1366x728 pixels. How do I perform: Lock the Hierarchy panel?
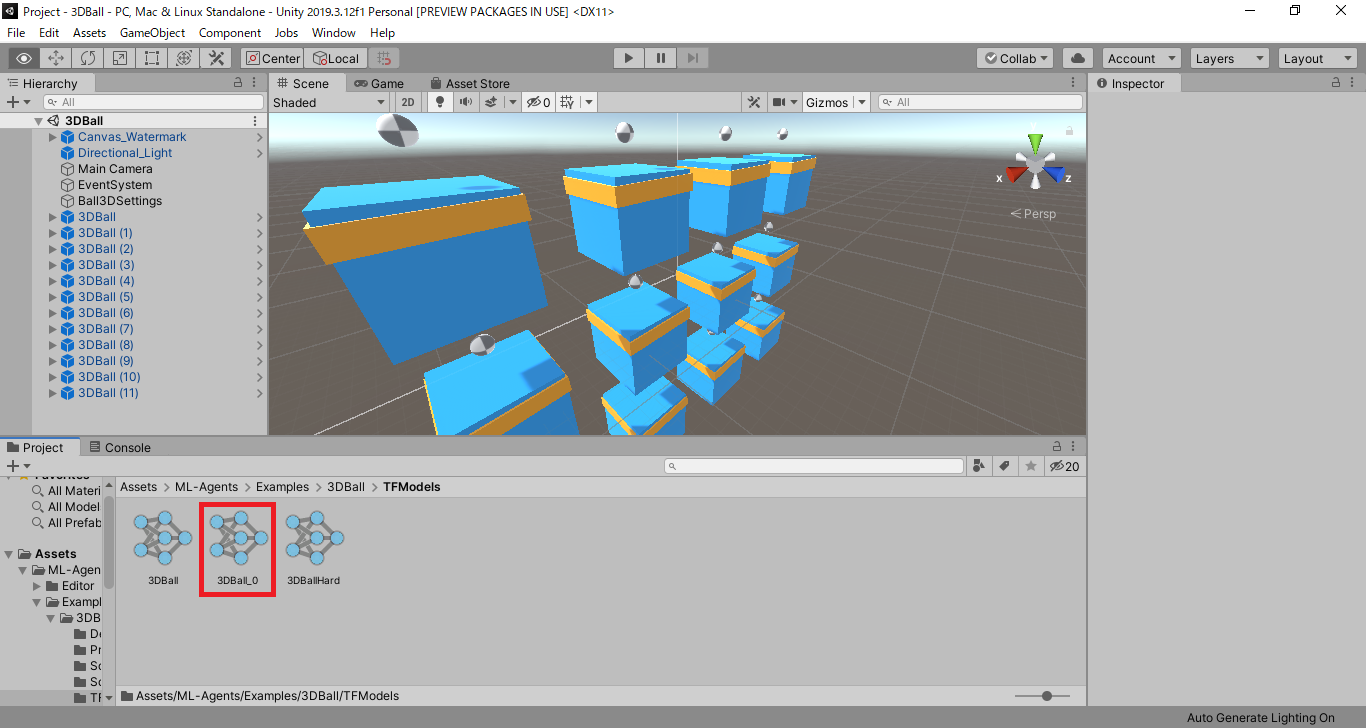tap(238, 83)
